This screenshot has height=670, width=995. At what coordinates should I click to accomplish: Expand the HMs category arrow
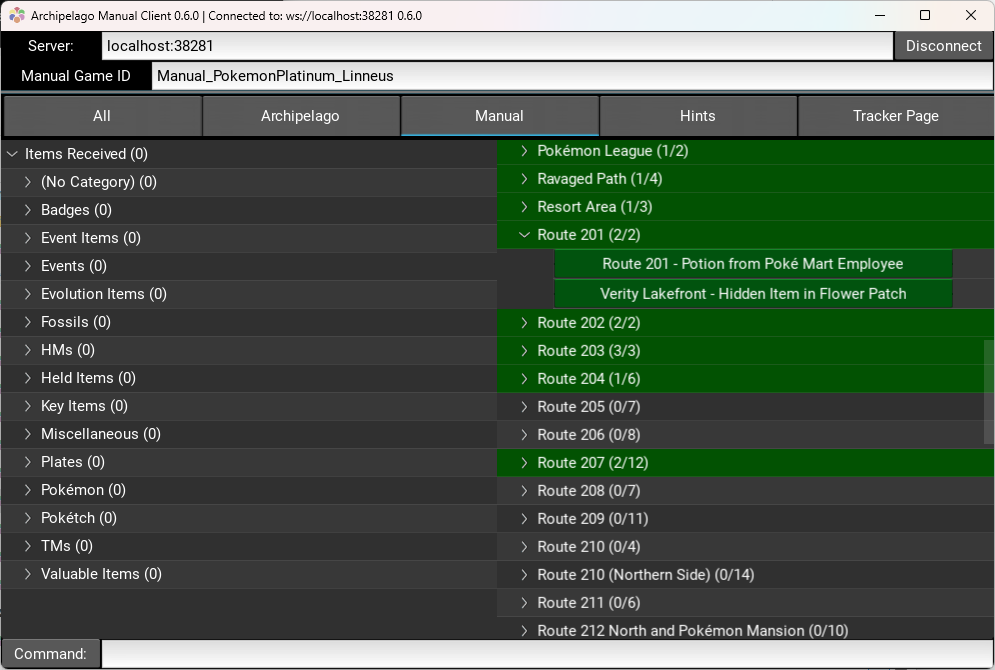(28, 350)
